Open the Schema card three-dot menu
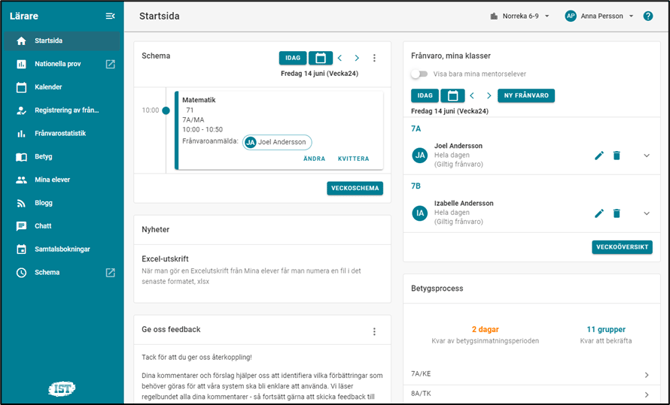The height and width of the screenshot is (405, 670). click(375, 58)
